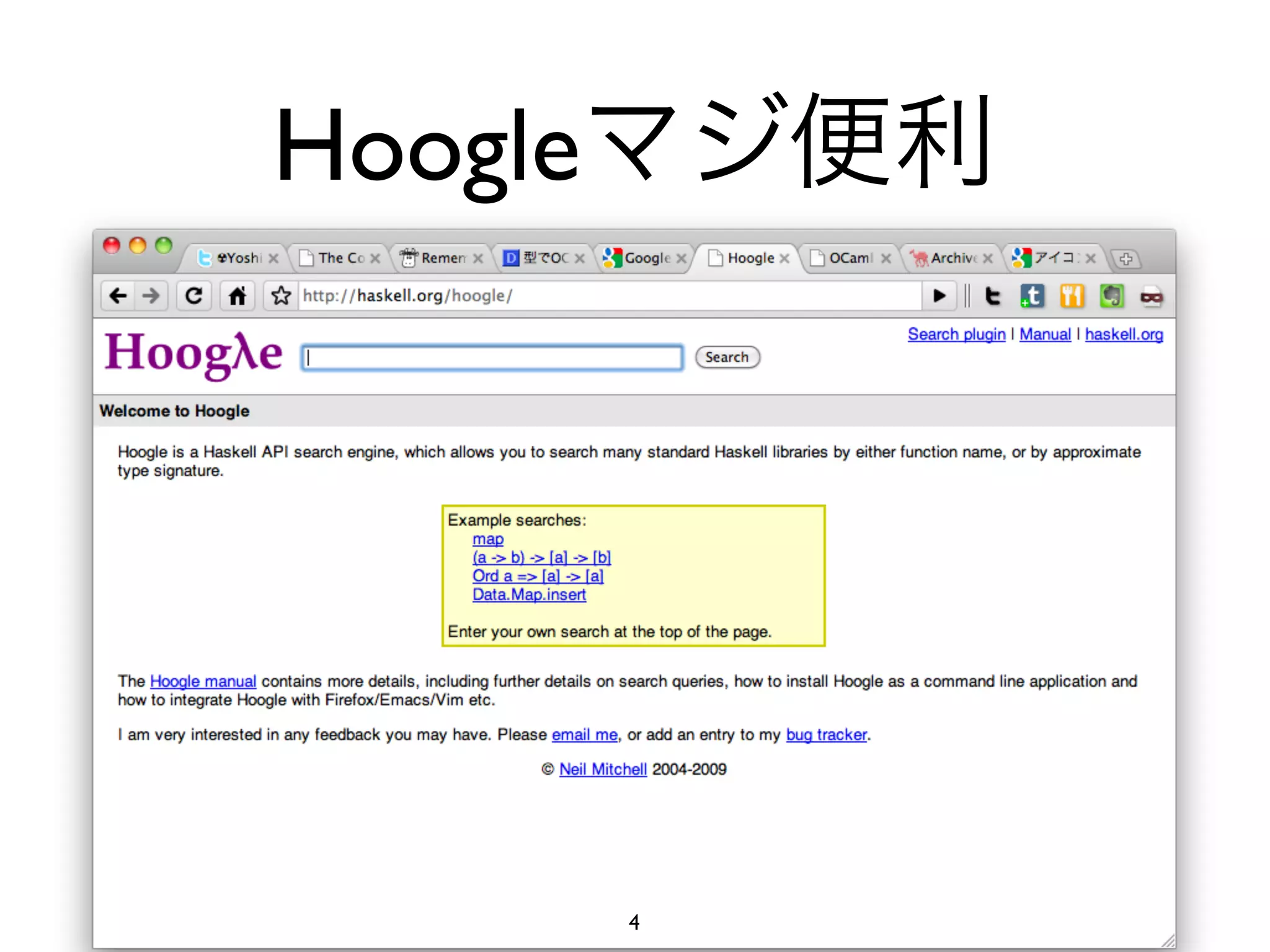Try the example search map
Image resolution: width=1270 pixels, height=952 pixels.
tap(488, 539)
